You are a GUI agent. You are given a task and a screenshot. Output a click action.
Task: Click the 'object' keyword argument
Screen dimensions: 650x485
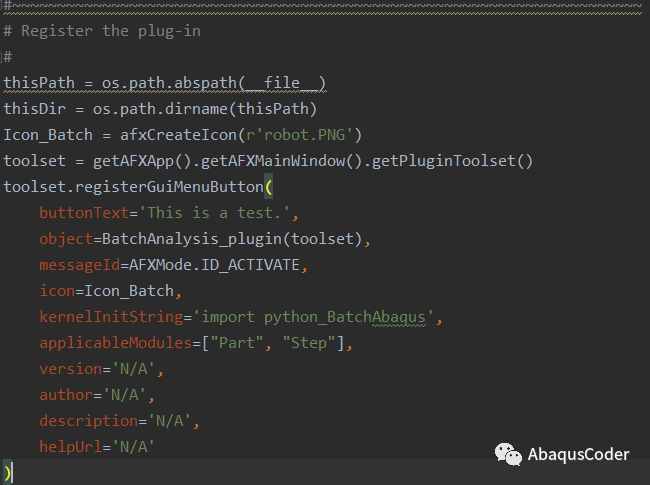coord(66,239)
